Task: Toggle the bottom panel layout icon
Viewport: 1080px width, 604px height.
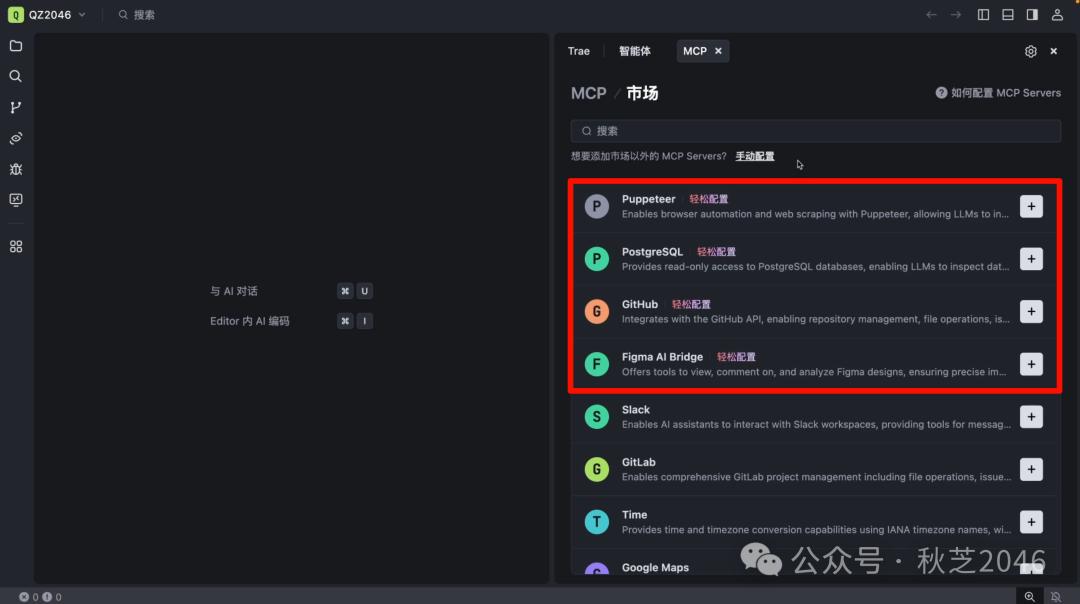Action: tap(1008, 14)
